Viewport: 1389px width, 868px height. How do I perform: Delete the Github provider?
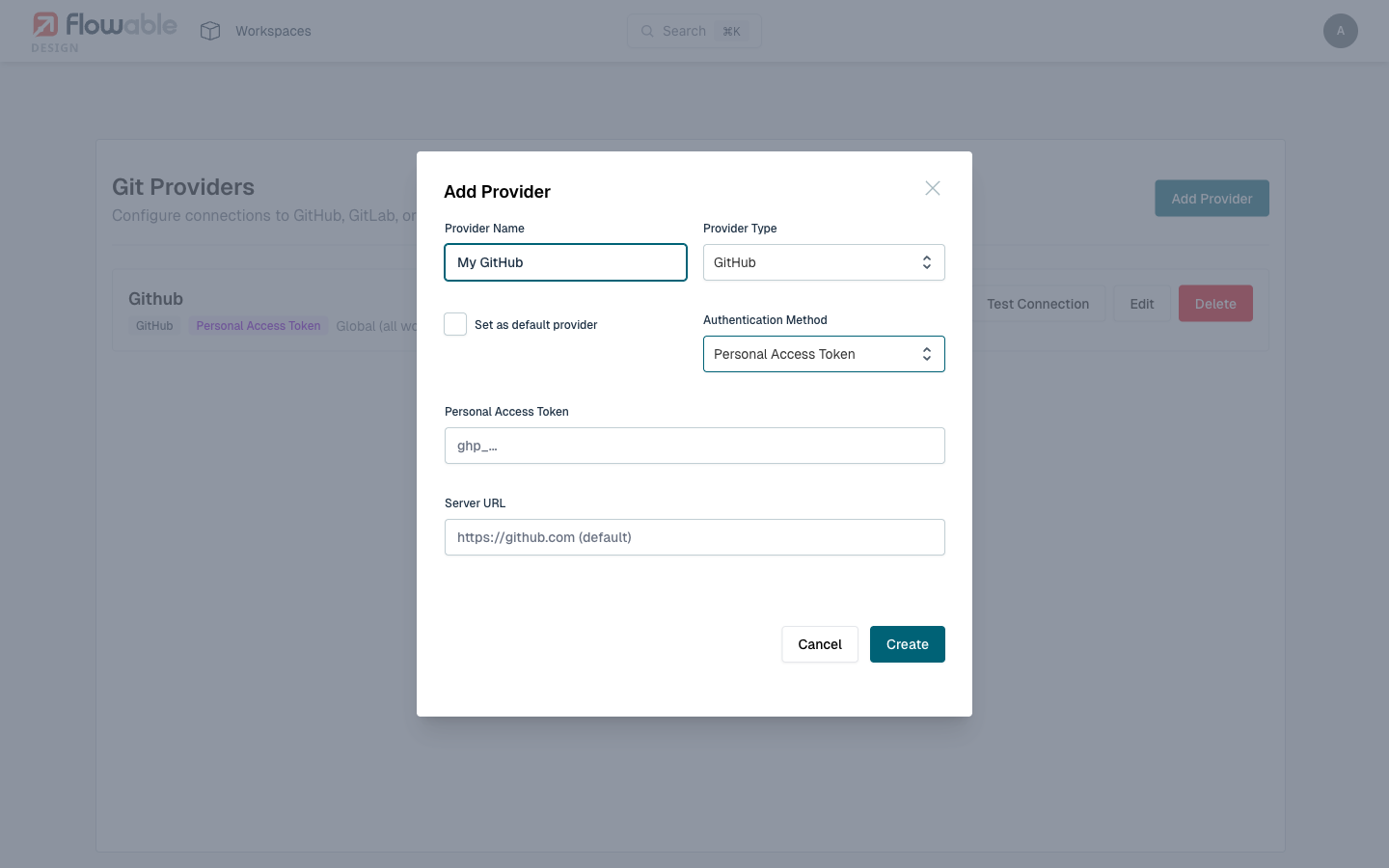(x=1215, y=304)
